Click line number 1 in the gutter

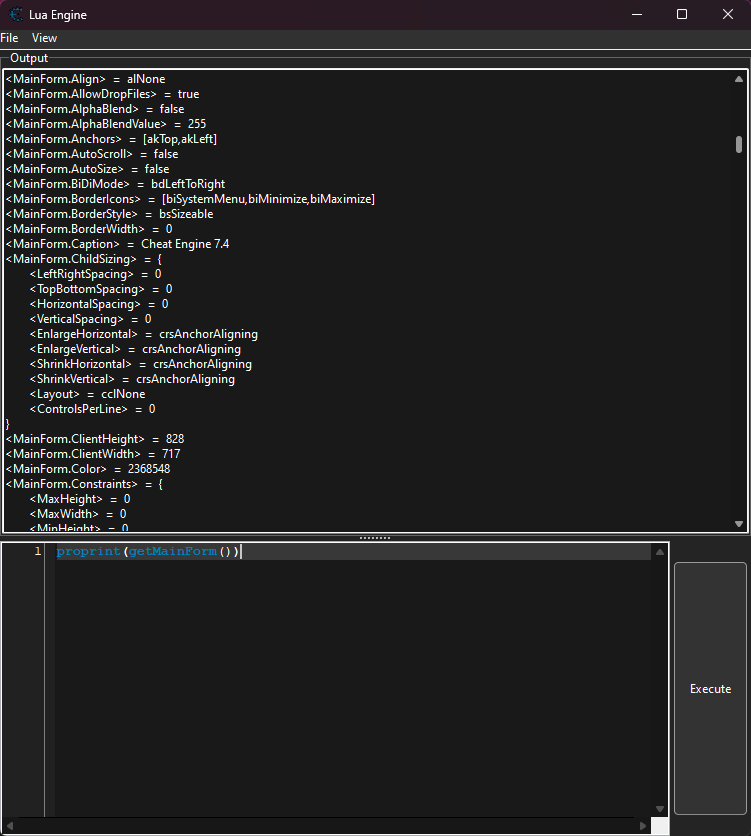(37, 551)
